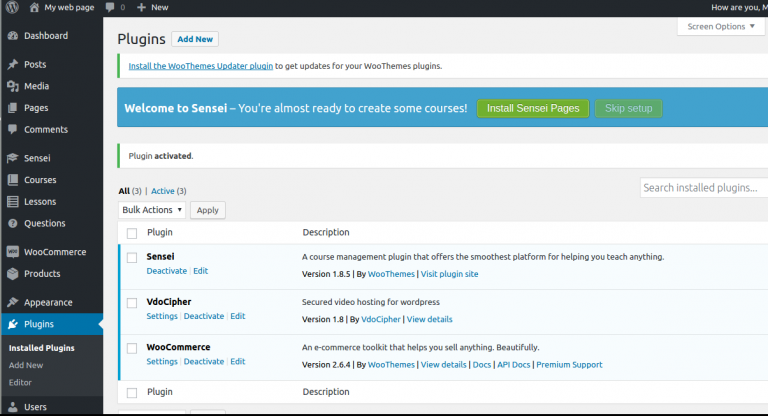Click the home icon beside My web page

[x=34, y=7]
